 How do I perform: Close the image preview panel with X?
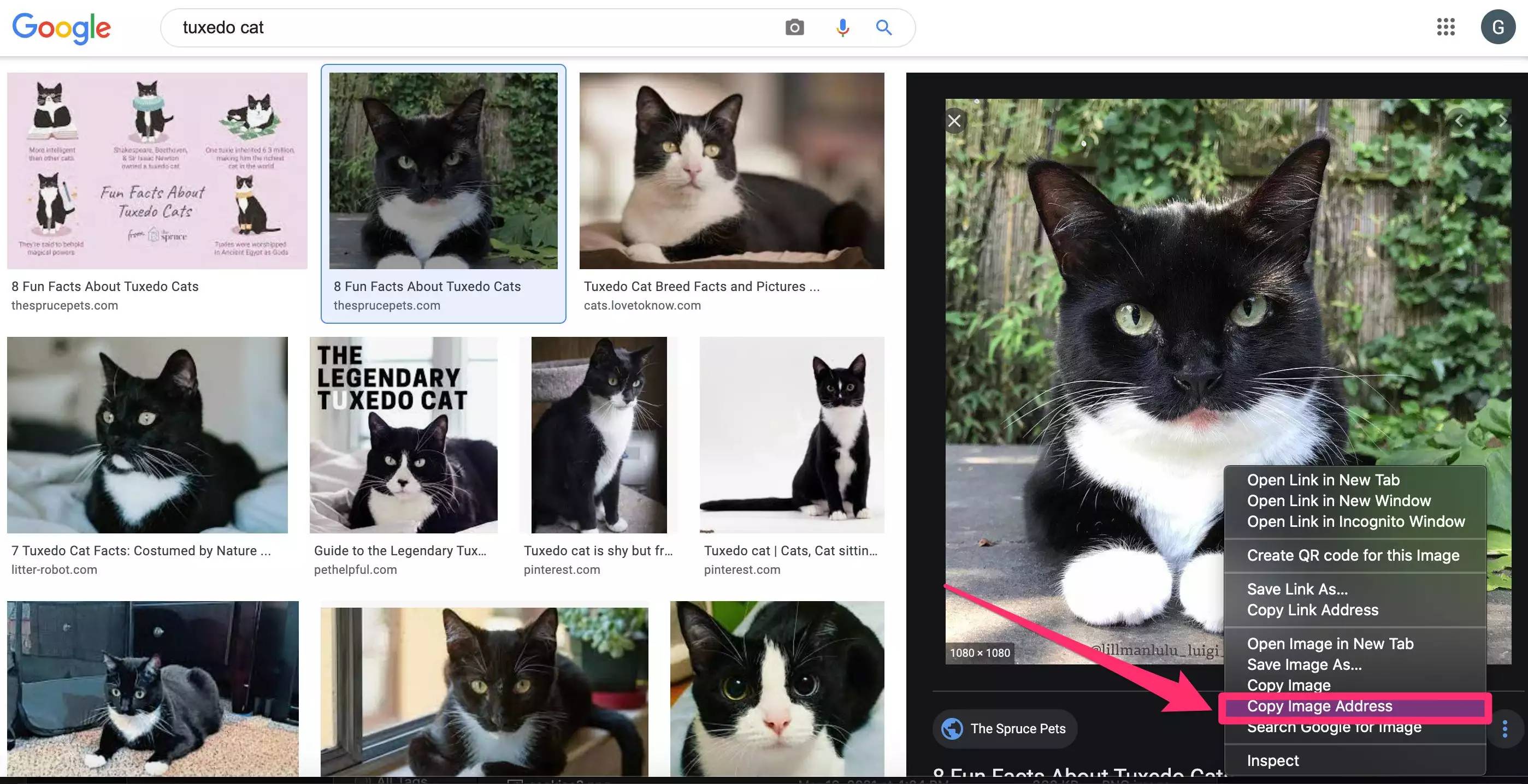pyautogui.click(x=954, y=121)
